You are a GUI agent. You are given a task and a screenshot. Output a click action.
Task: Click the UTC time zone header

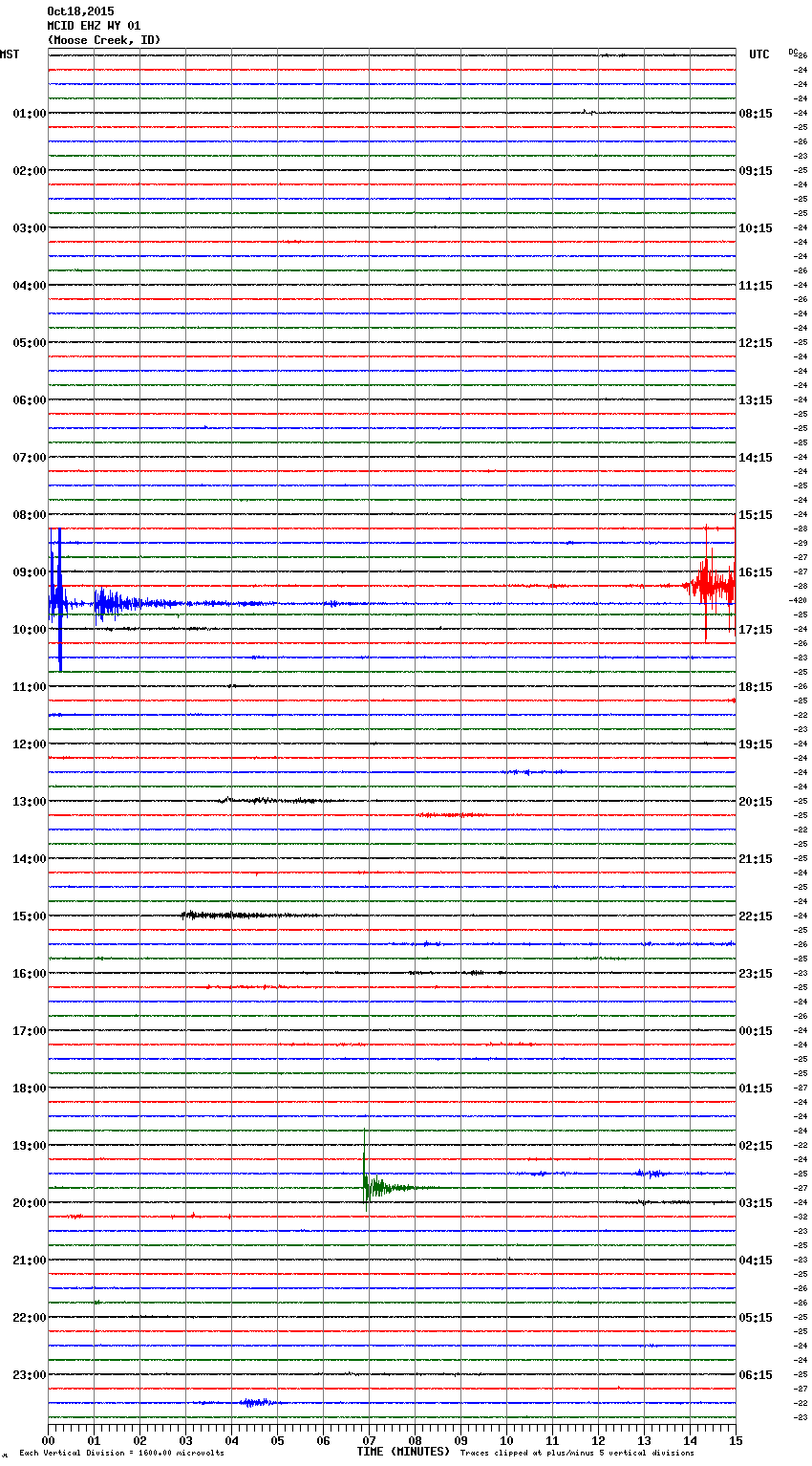coord(759,54)
